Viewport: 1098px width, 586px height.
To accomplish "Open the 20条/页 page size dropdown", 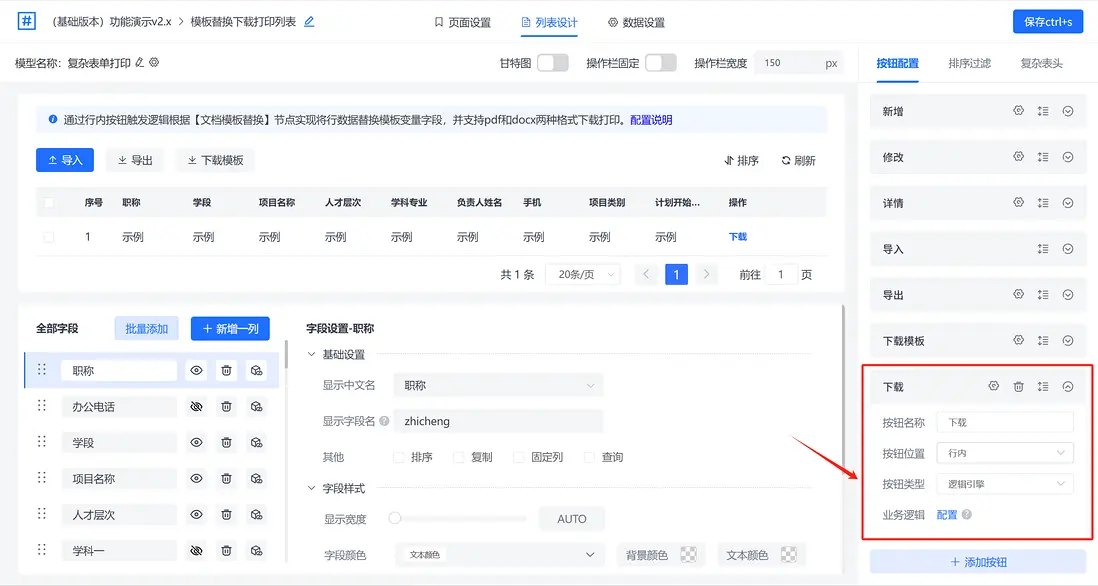I will point(582,273).
